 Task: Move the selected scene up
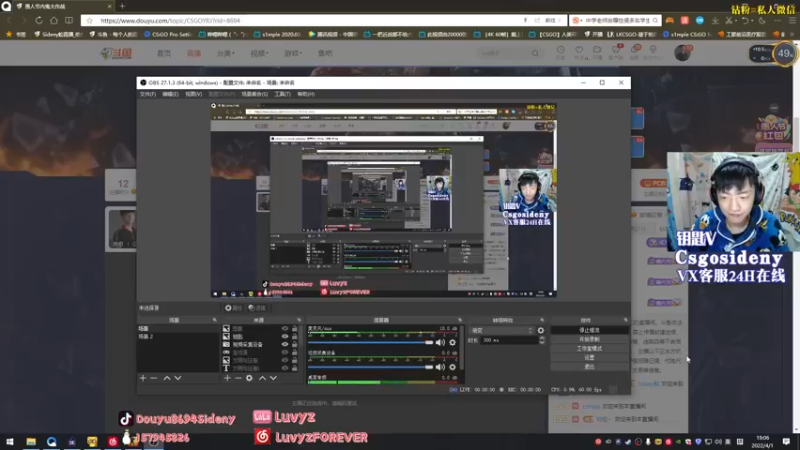pos(167,378)
